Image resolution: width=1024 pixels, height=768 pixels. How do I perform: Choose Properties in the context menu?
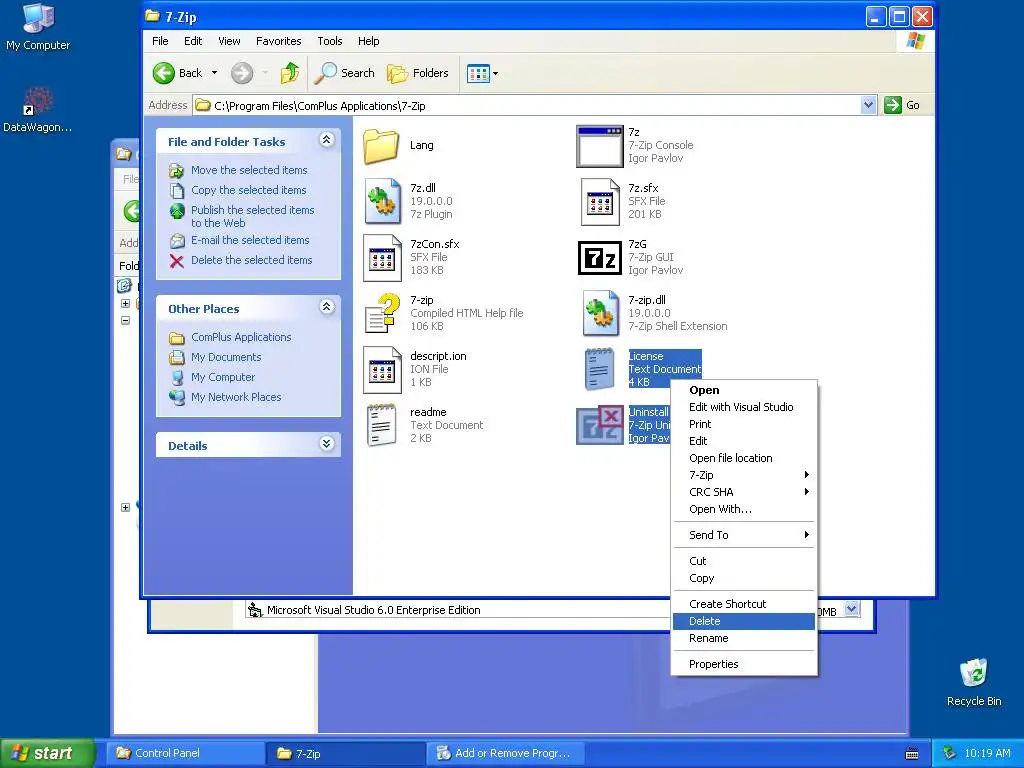point(744,664)
